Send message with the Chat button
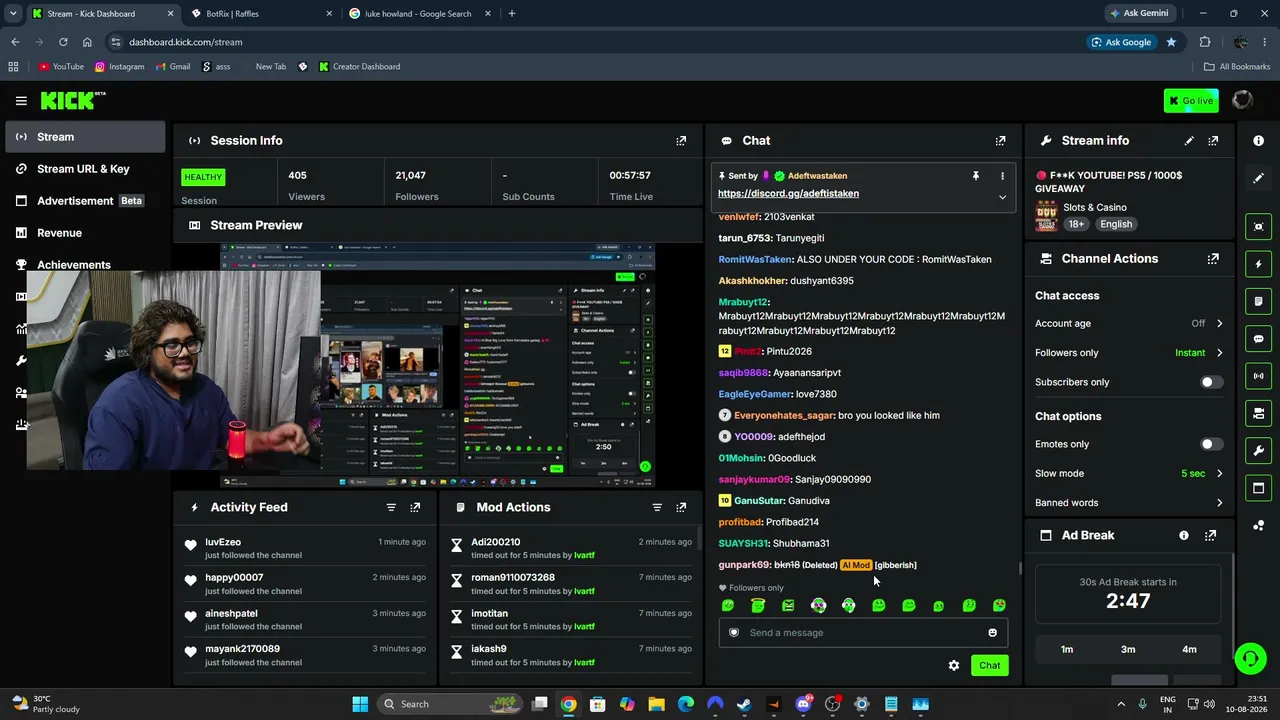Screen dimensions: 1280x720 pyautogui.click(x=989, y=666)
